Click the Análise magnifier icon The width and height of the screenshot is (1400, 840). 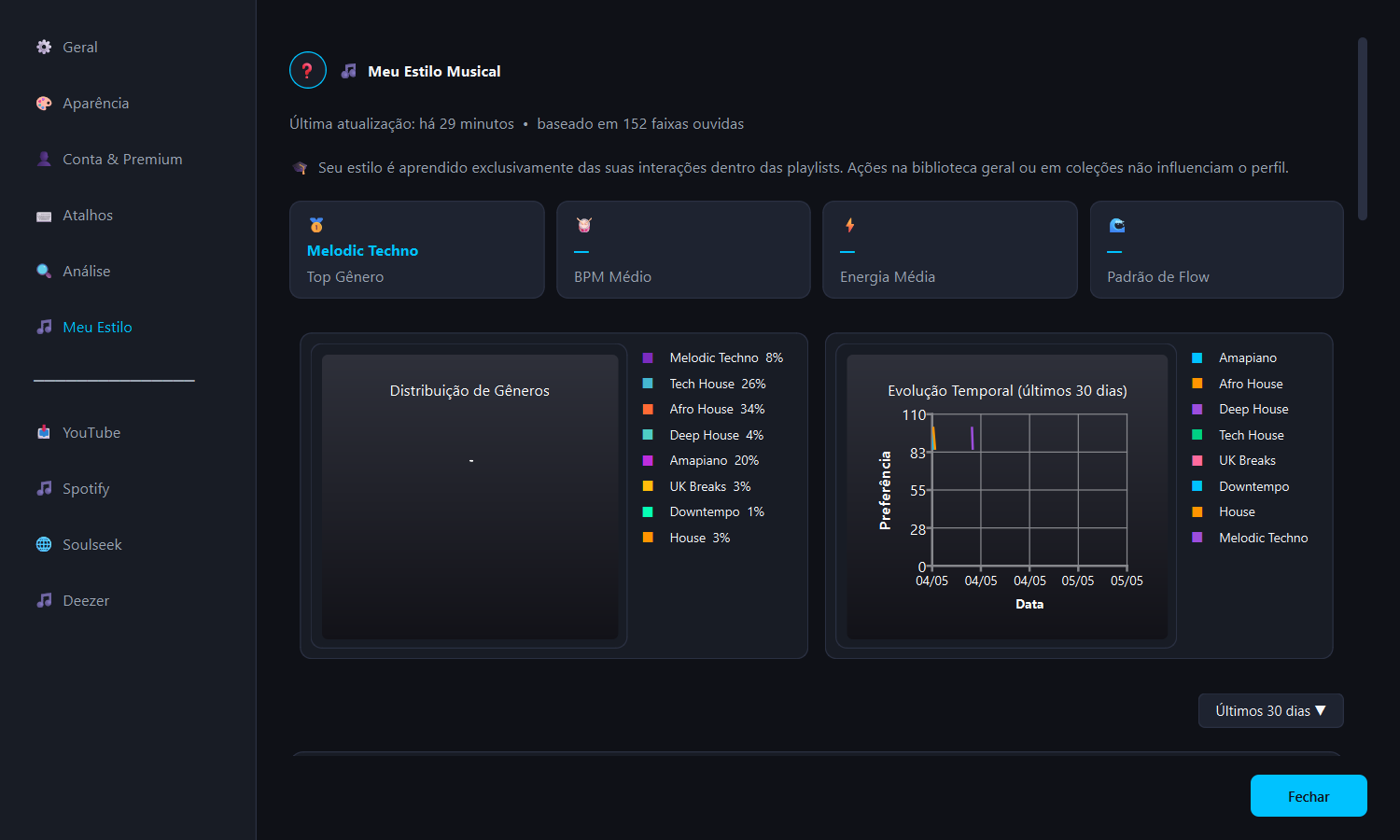[44, 271]
